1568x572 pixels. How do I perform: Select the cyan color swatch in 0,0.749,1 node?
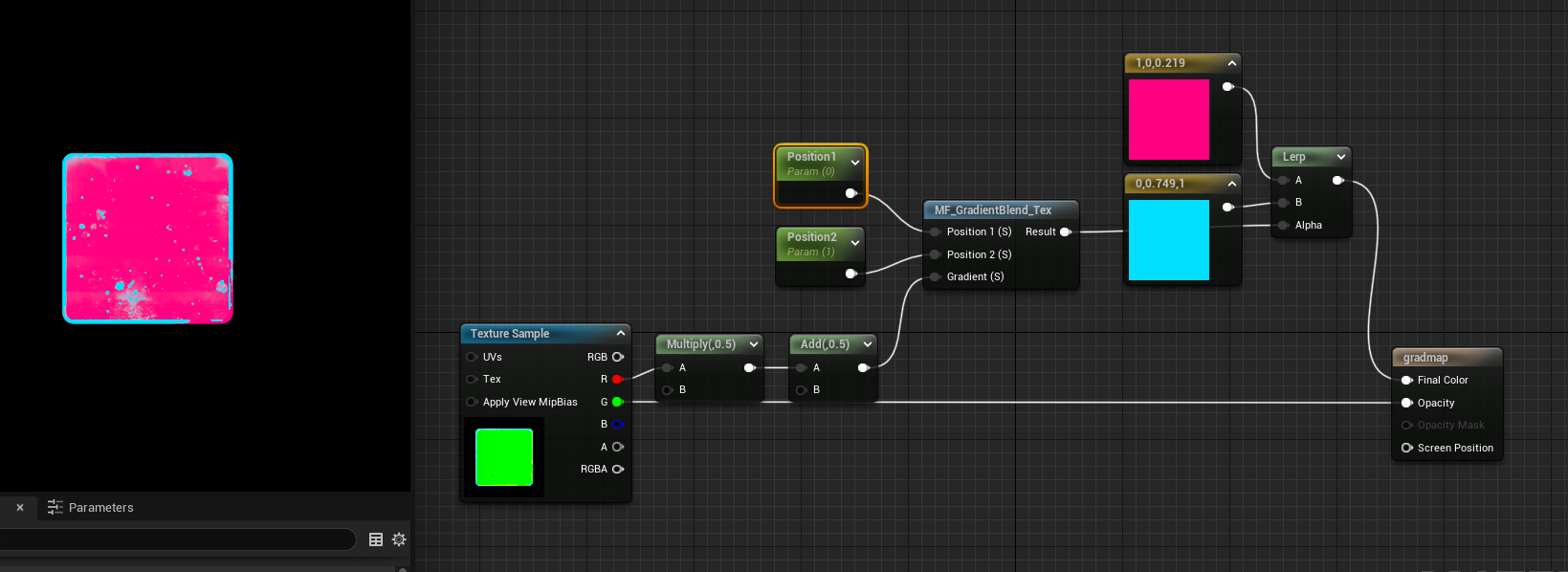pos(1168,240)
